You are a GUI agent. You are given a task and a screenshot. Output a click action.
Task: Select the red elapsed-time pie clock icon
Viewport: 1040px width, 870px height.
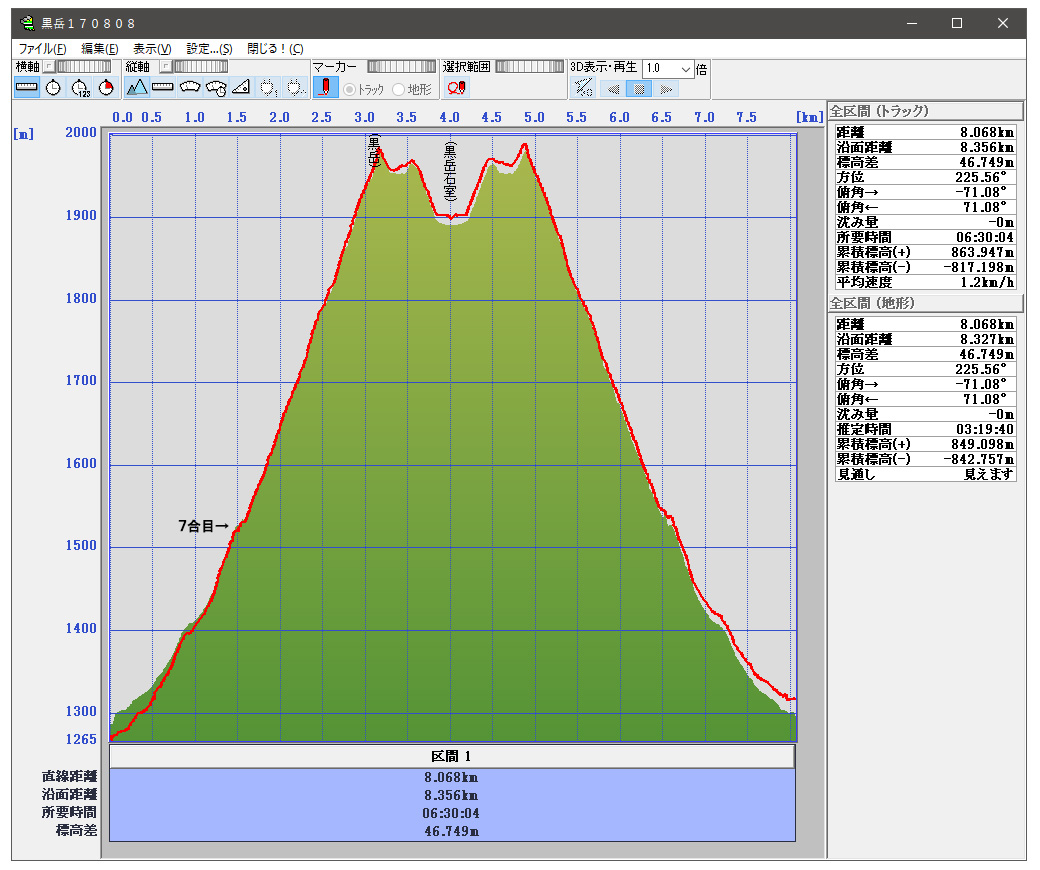(106, 88)
